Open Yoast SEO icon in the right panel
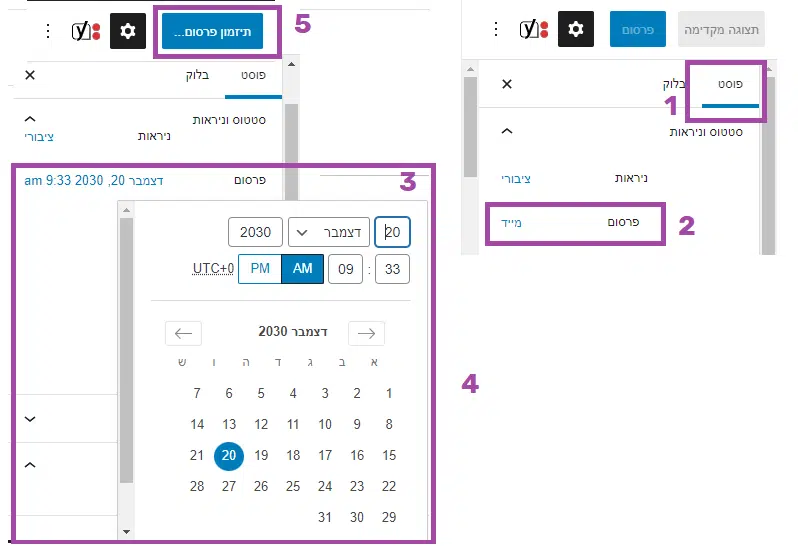This screenshot has width=798, height=546. 535,30
